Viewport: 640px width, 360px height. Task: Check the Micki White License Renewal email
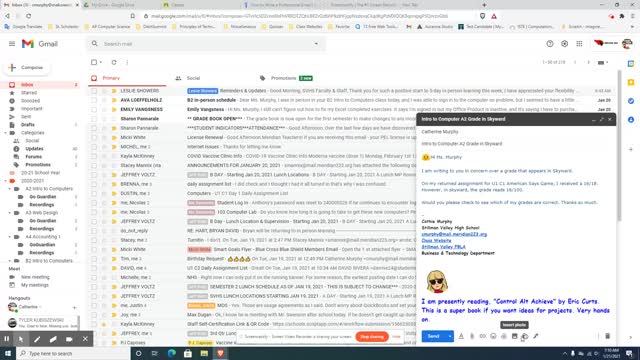[94, 138]
